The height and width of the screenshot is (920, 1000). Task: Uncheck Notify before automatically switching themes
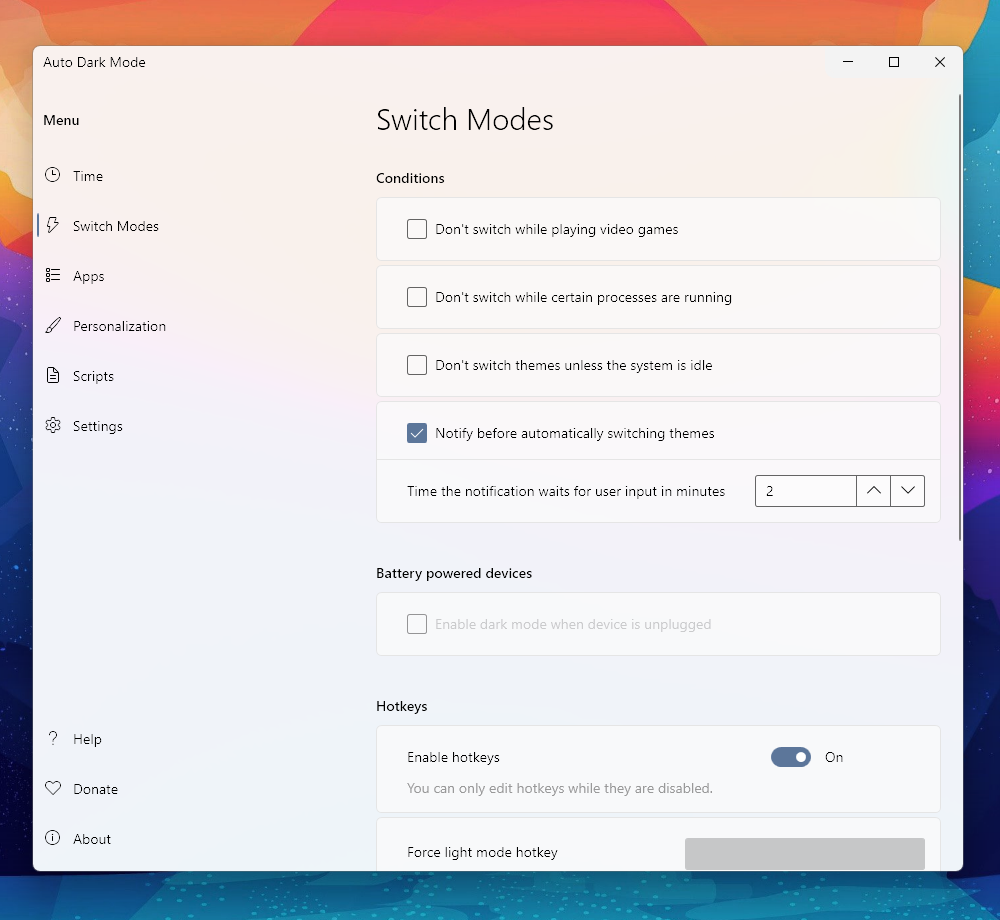[x=417, y=433]
